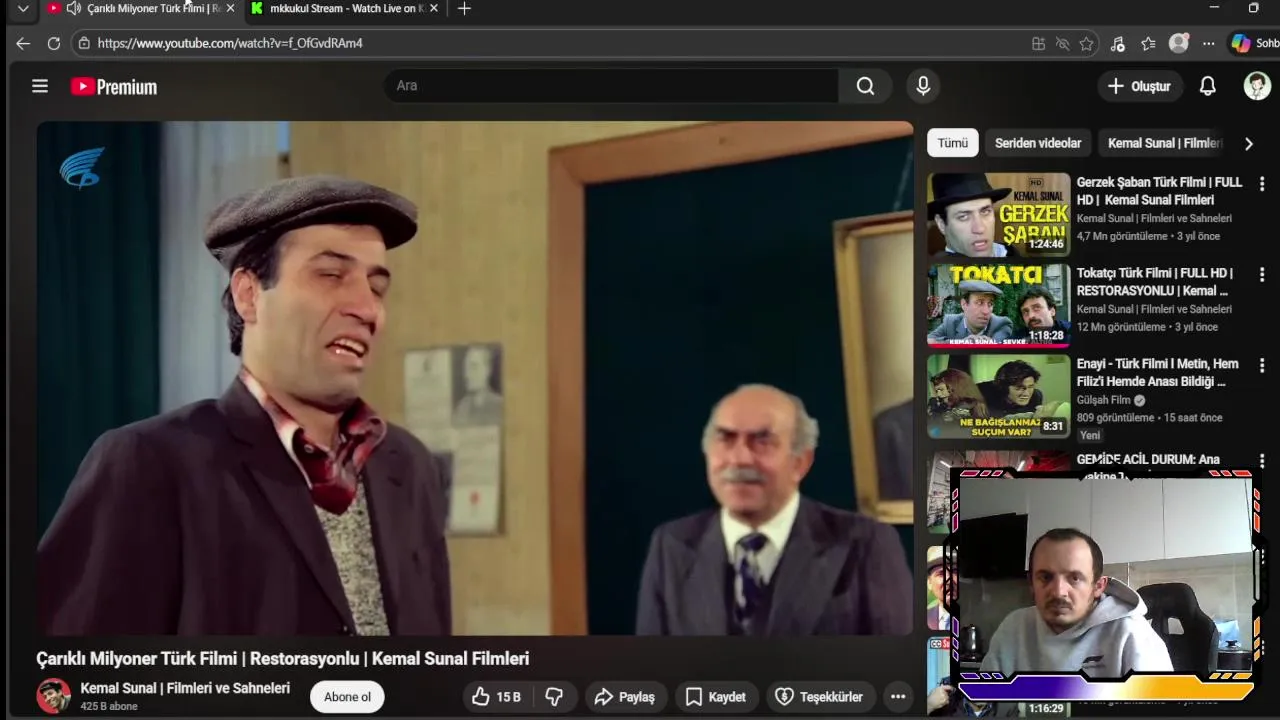
Task: Share the video with Paylaş
Action: click(625, 697)
